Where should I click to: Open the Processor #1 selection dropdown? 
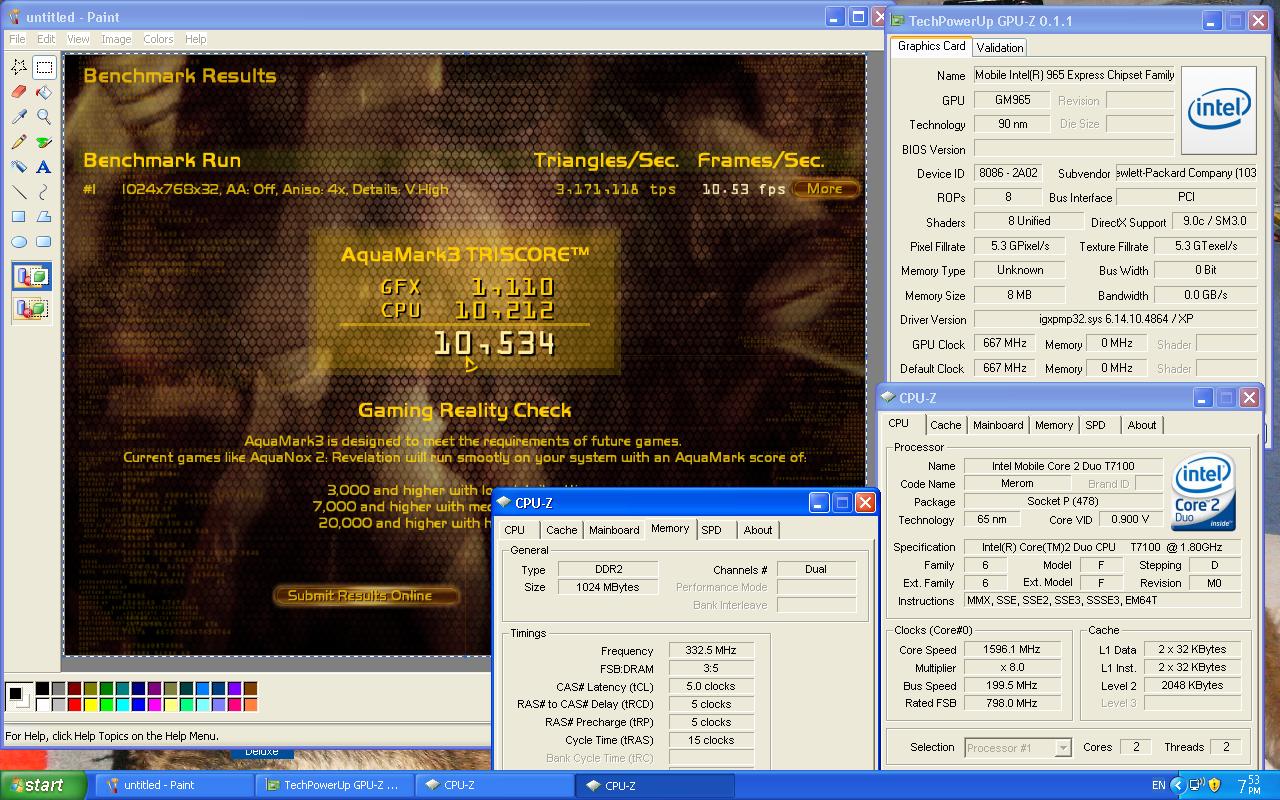(1018, 748)
